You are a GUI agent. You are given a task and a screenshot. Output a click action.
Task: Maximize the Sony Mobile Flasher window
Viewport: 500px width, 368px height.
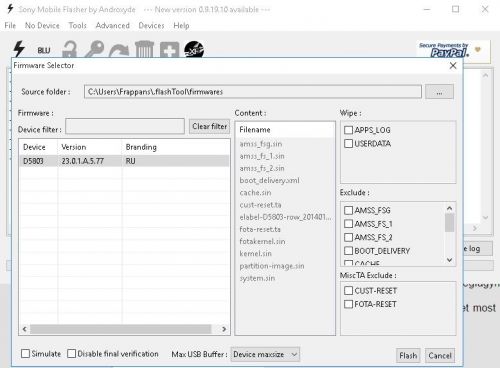click(456, 9)
